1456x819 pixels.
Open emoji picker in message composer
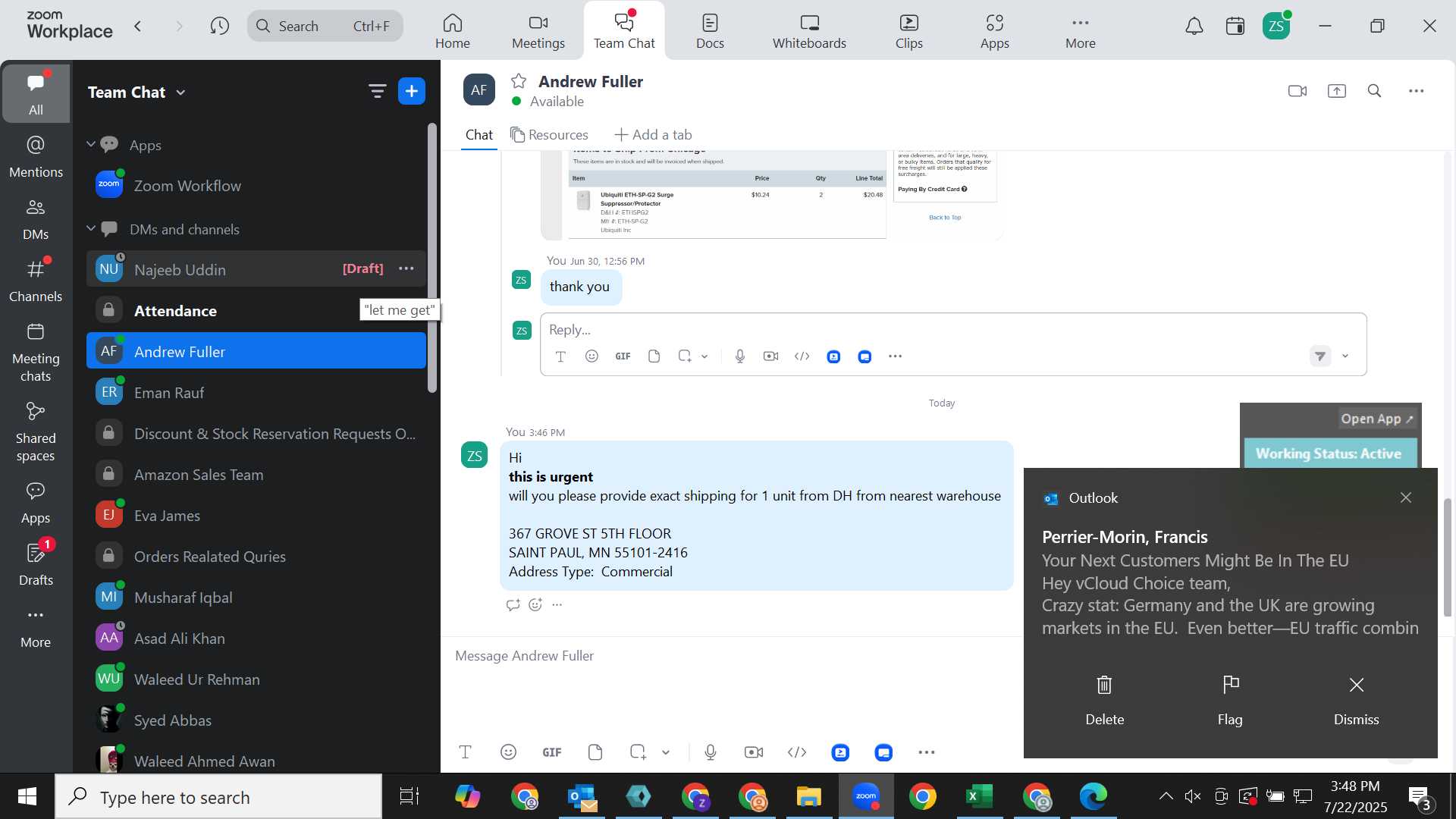click(509, 752)
